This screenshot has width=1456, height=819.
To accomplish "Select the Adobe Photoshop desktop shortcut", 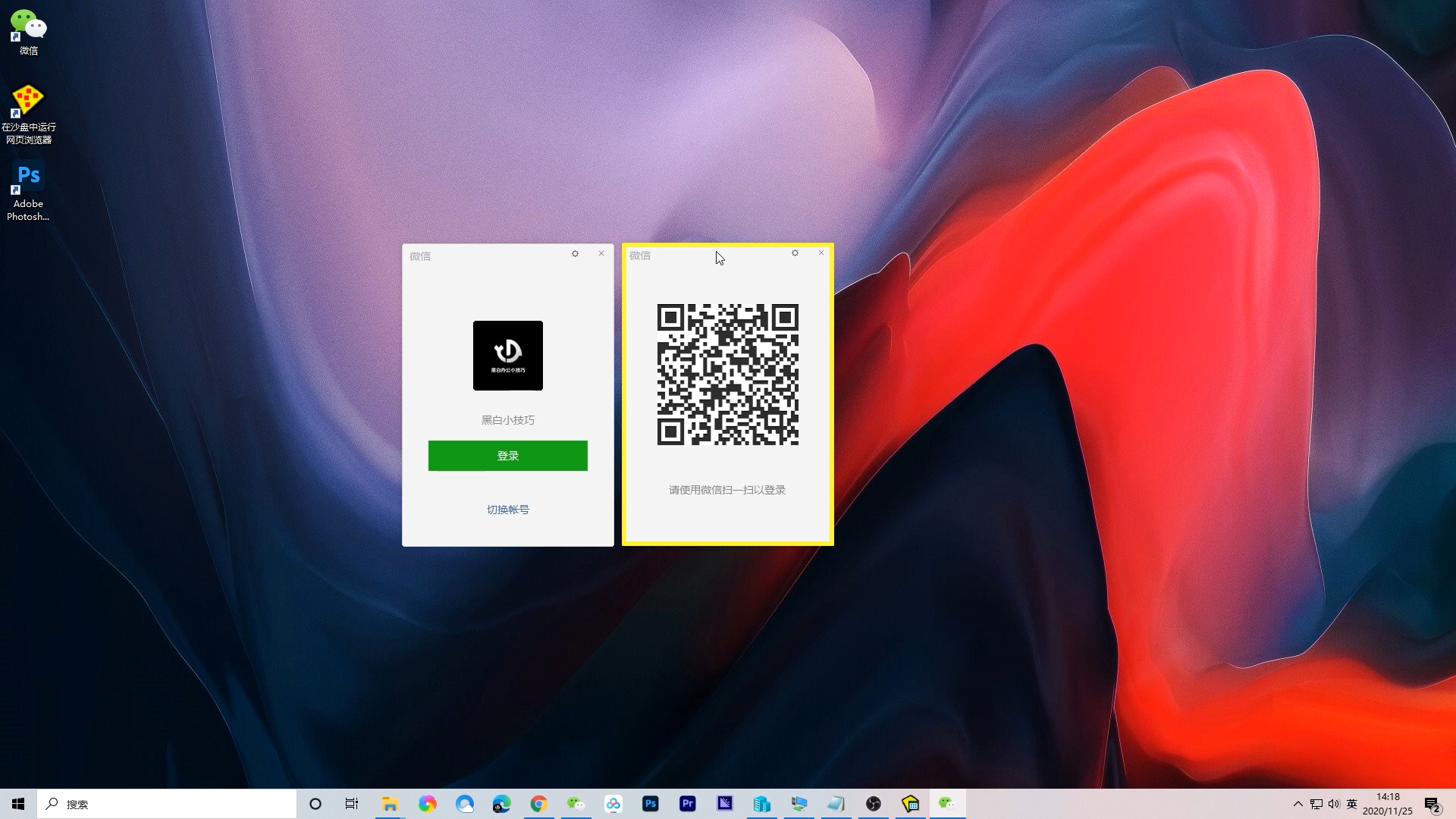I will point(29,191).
